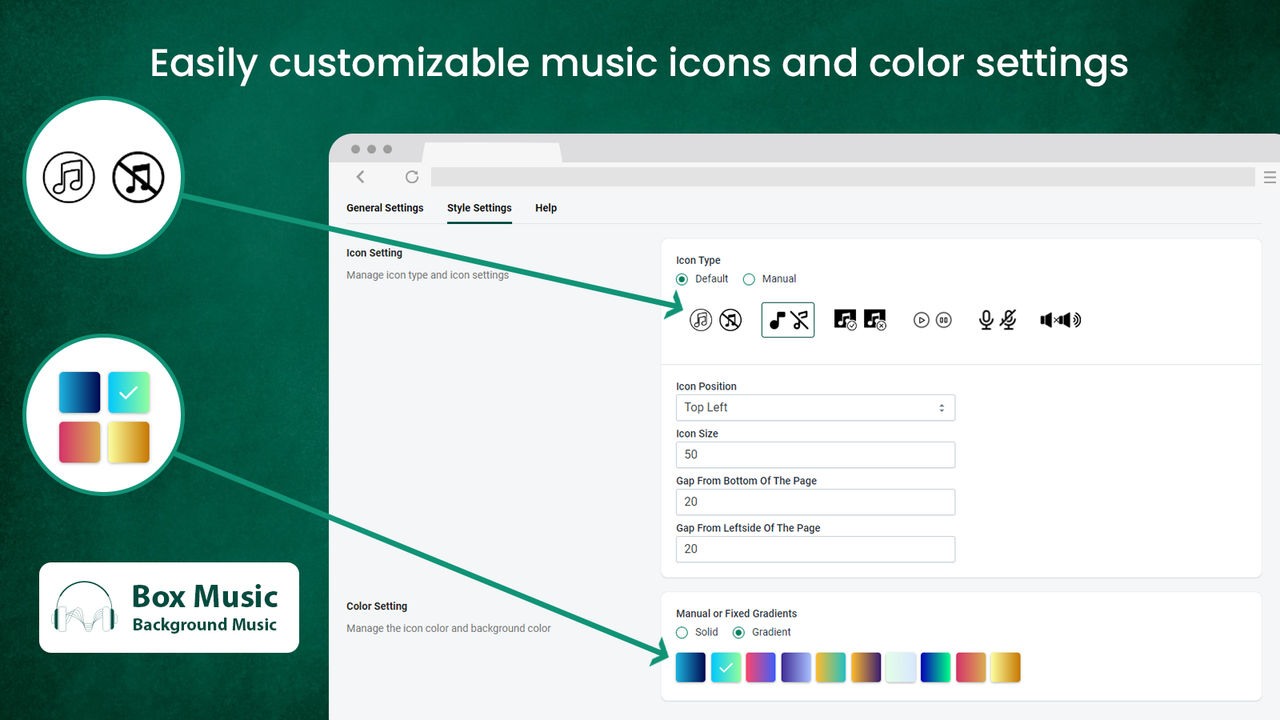Pick the music square check/cross icon set
The image size is (1280, 720).
pyautogui.click(x=860, y=320)
